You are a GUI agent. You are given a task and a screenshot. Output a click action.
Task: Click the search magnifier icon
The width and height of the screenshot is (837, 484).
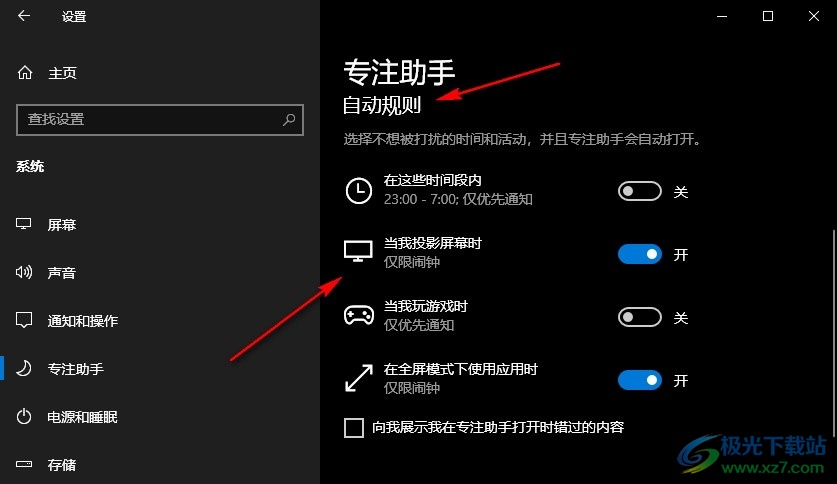pyautogui.click(x=289, y=120)
